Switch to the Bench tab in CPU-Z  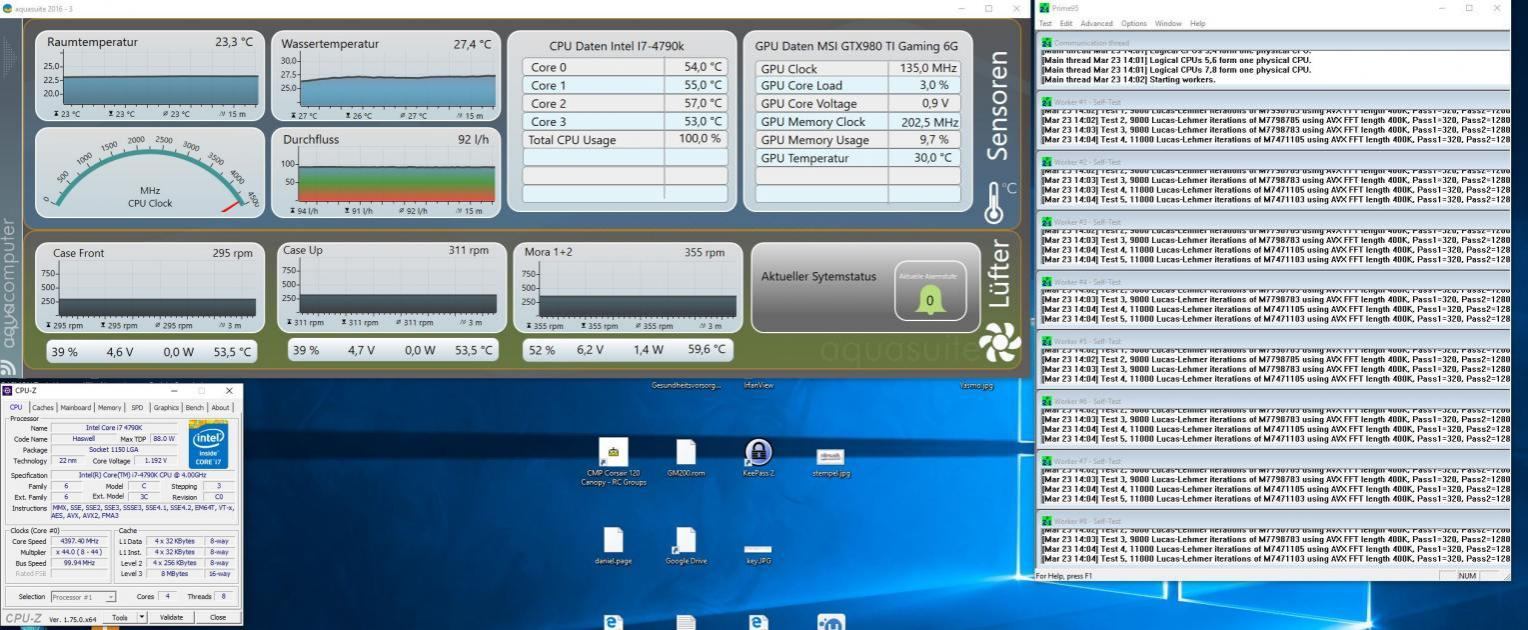pos(195,407)
